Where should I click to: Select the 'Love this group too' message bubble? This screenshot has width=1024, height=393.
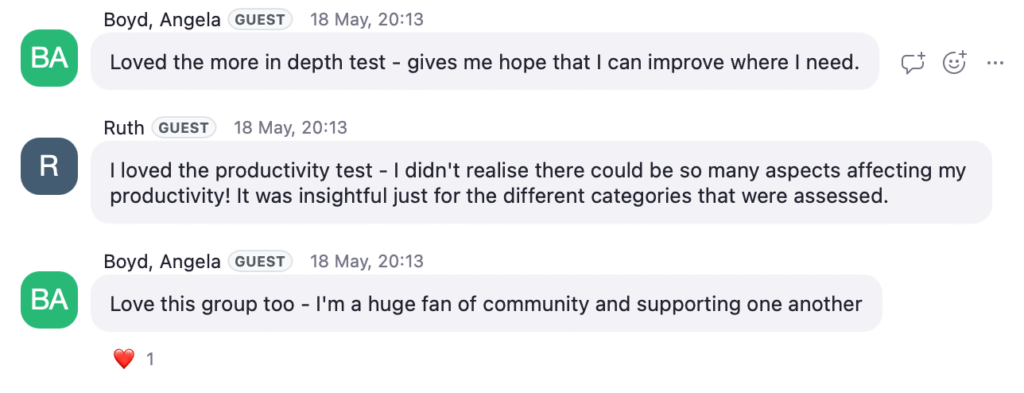pyautogui.click(x=487, y=303)
